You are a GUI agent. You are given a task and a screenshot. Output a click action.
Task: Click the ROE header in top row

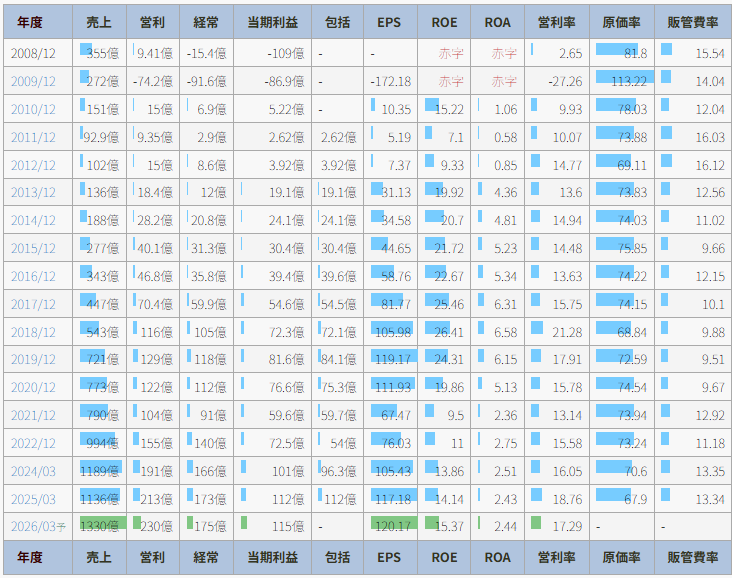(444, 21)
